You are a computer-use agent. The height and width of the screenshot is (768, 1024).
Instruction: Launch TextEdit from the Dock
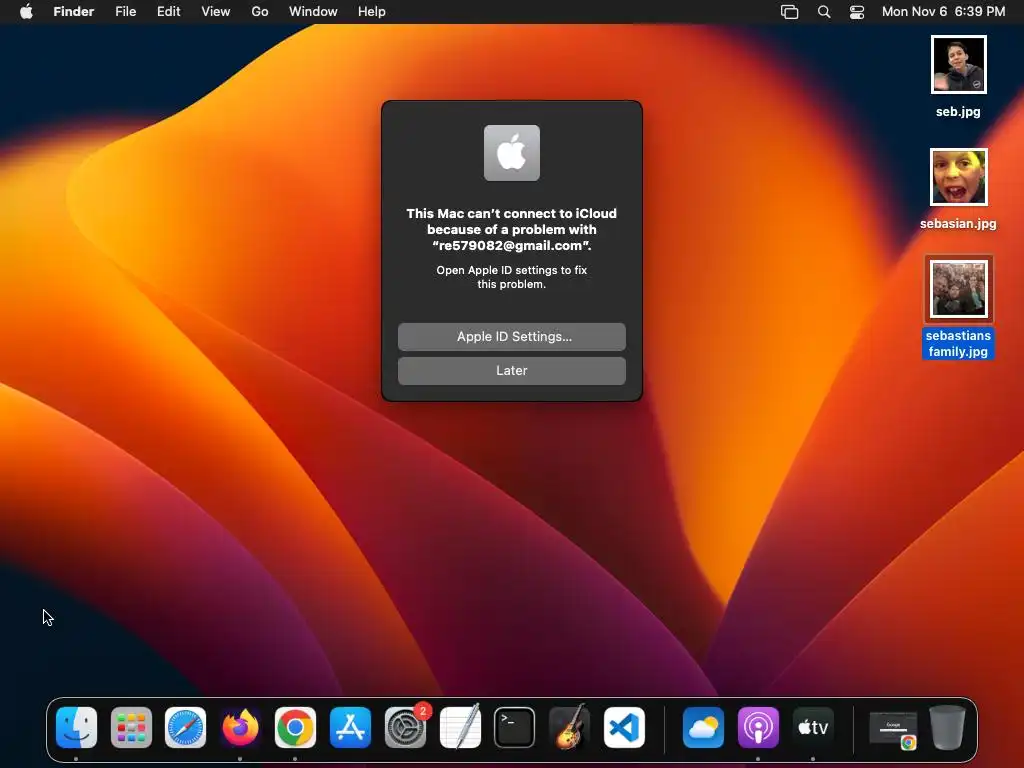tap(460, 728)
